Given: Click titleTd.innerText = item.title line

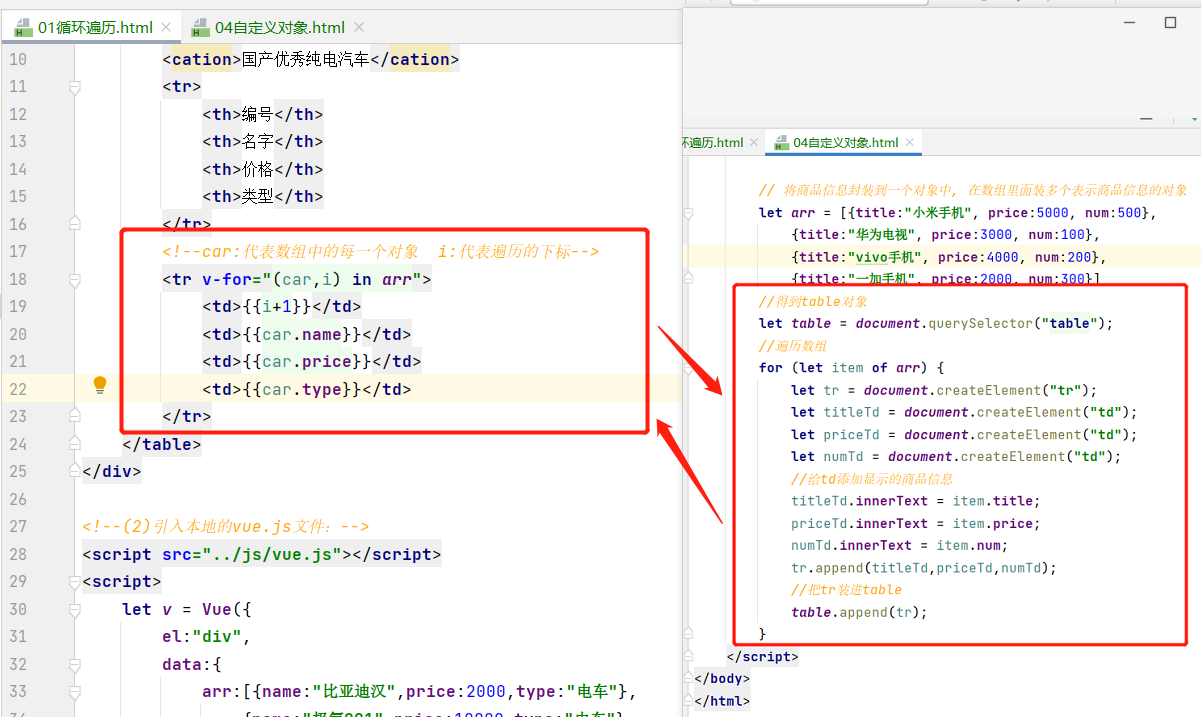Looking at the screenshot, I should click(915, 501).
